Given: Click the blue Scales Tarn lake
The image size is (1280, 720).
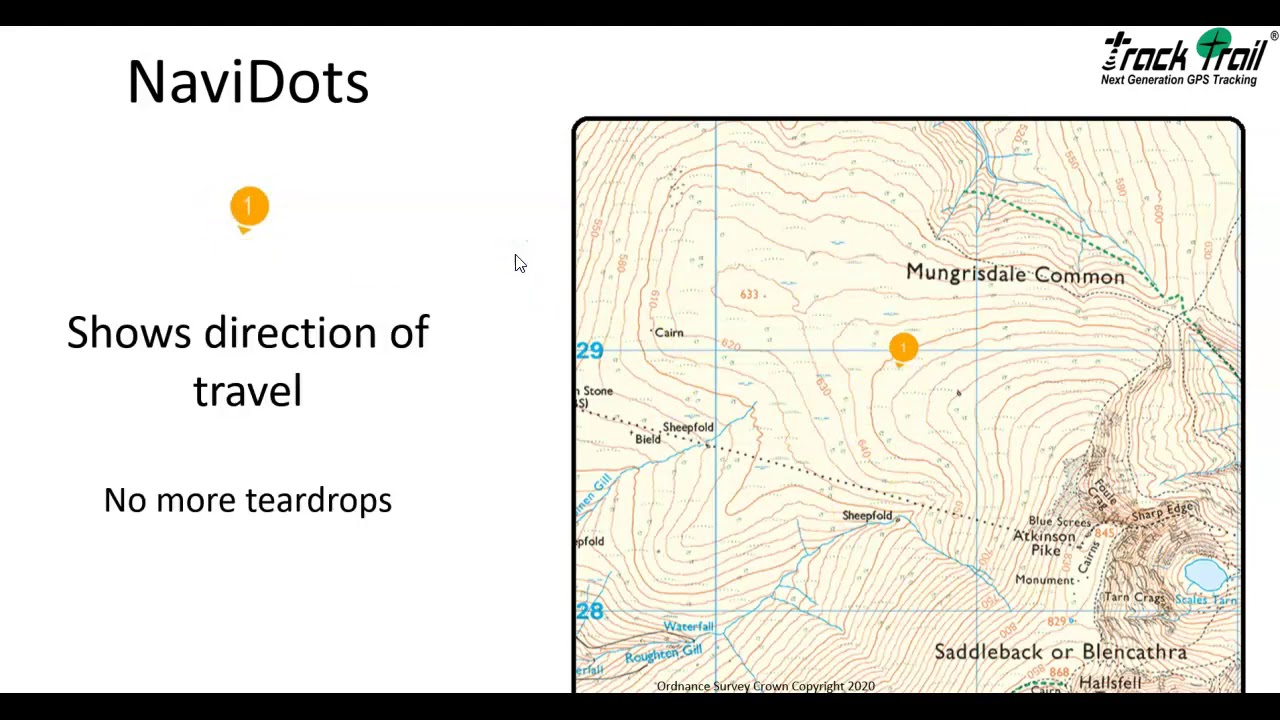Looking at the screenshot, I should [1205, 575].
